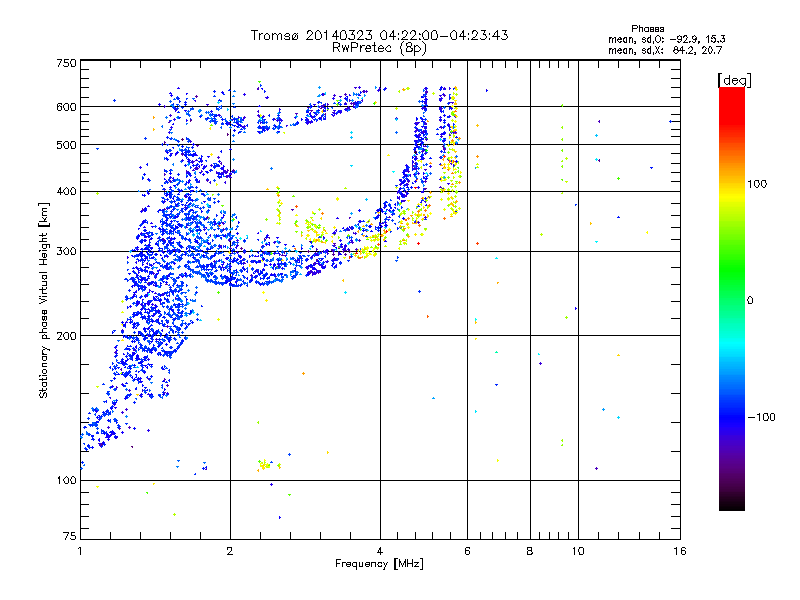Click the black bottom of the phase colorbar

click(732, 504)
